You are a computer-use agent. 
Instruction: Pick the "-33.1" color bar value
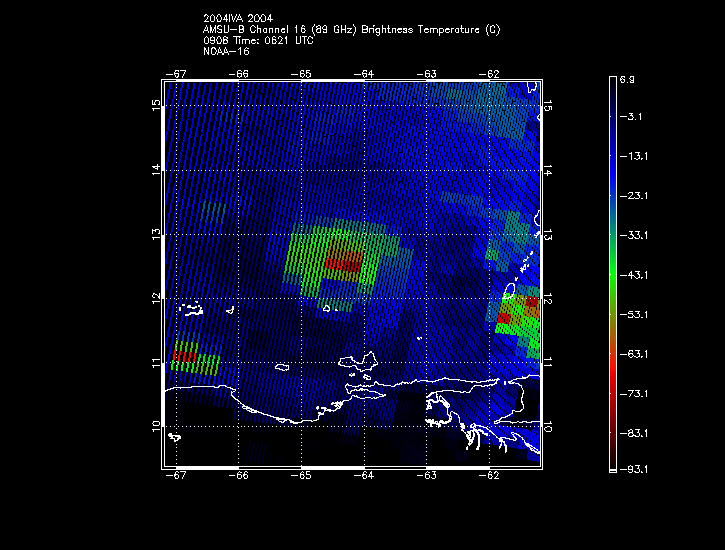(x=633, y=236)
